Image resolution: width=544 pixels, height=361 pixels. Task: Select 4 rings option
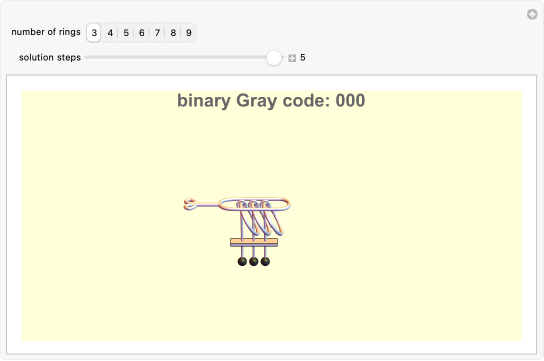(x=110, y=33)
